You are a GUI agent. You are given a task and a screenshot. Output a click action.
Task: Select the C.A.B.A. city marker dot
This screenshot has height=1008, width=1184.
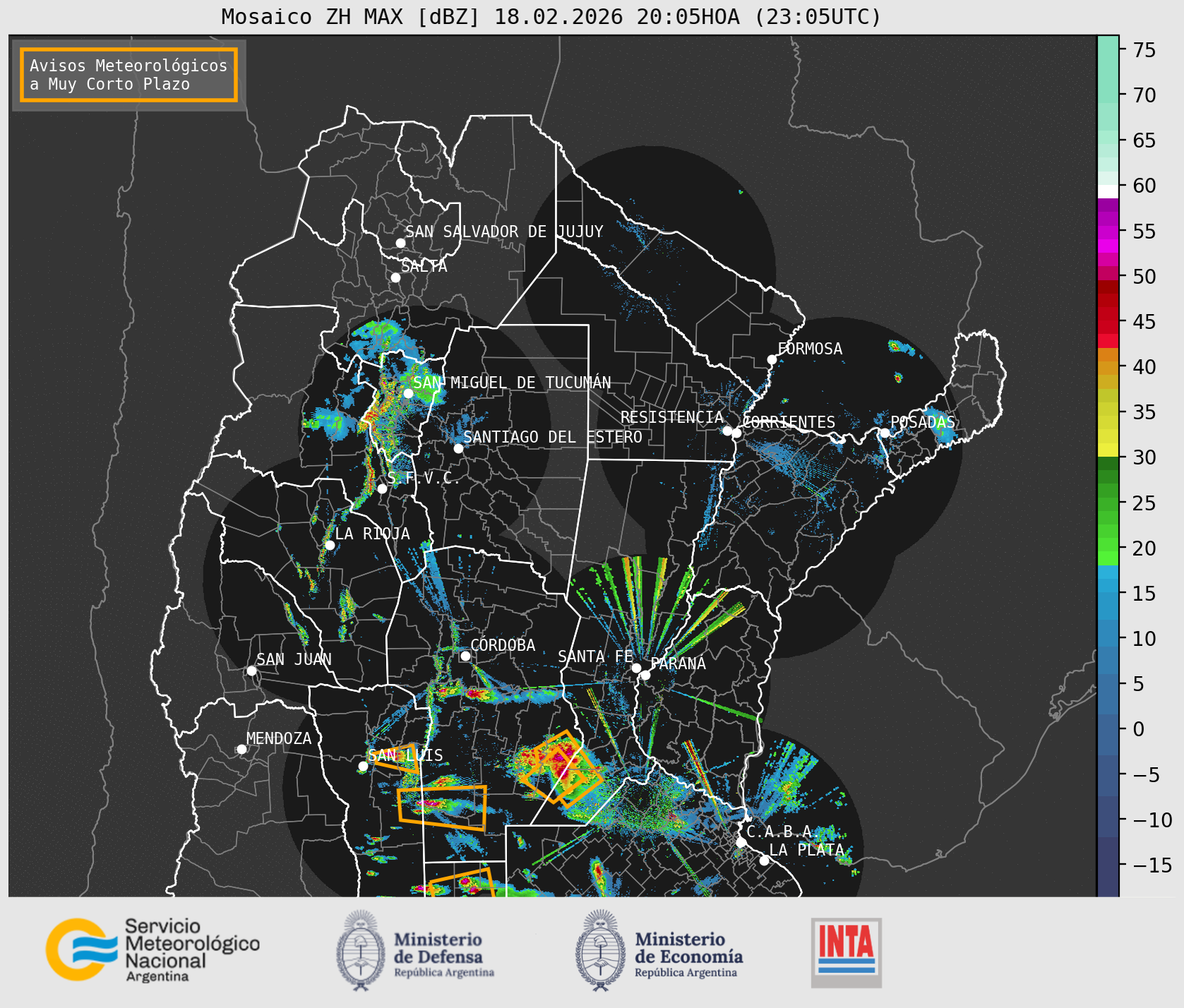(741, 842)
